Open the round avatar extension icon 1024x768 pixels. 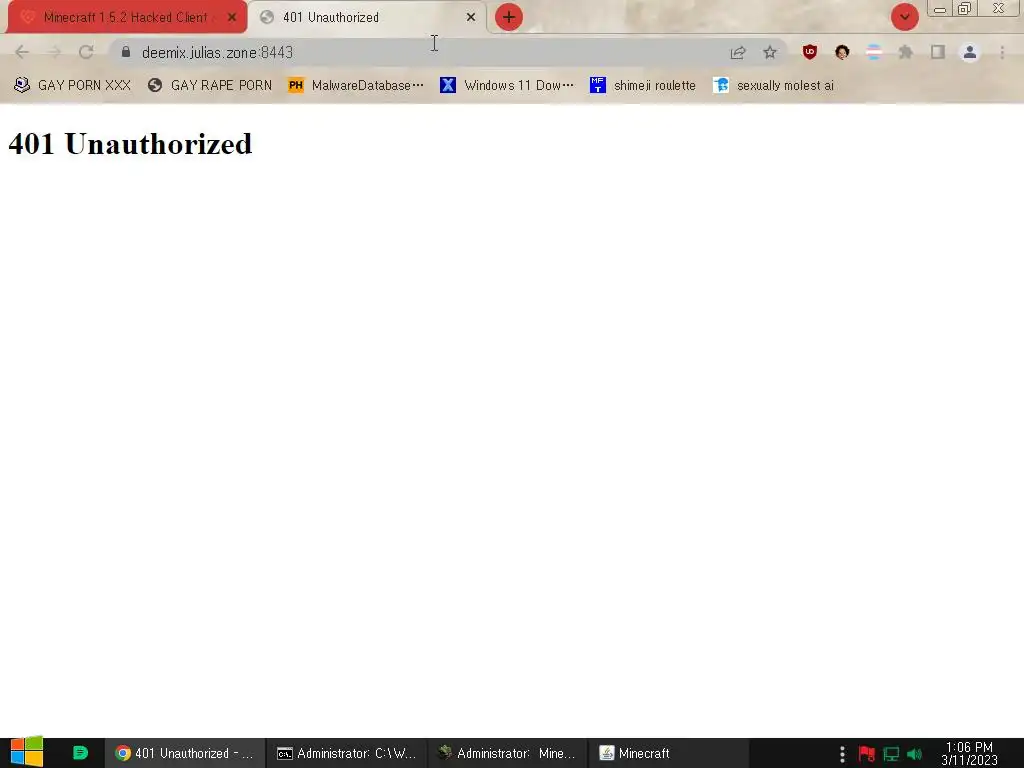tap(842, 52)
